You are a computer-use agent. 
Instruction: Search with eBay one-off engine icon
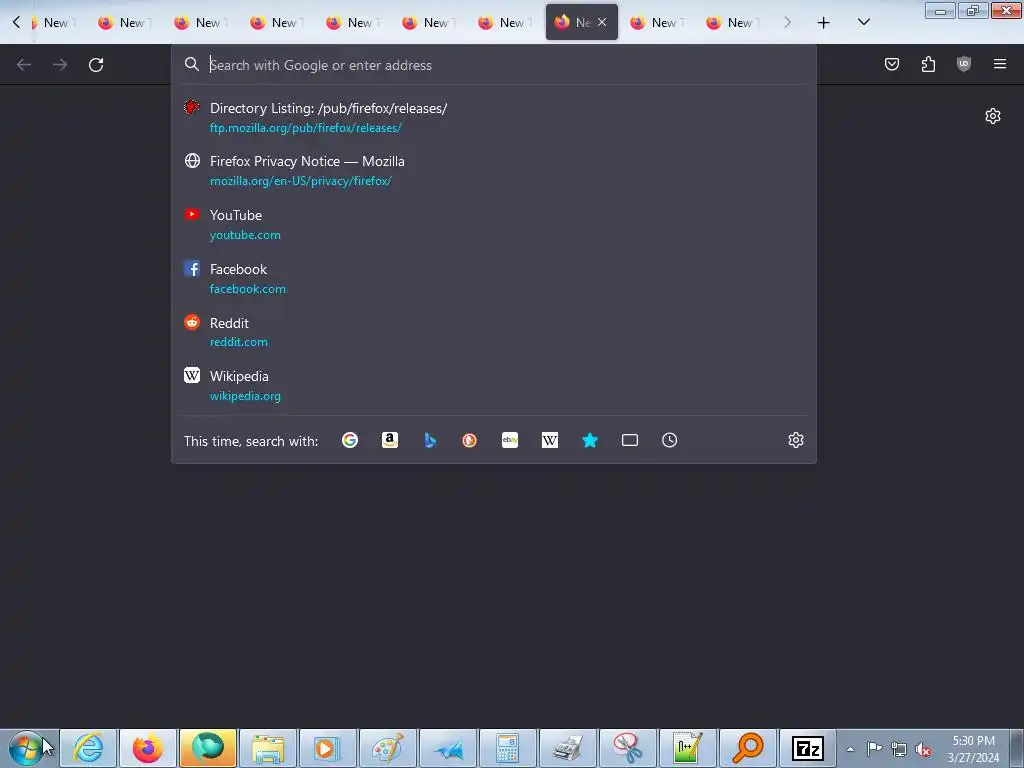tap(510, 440)
